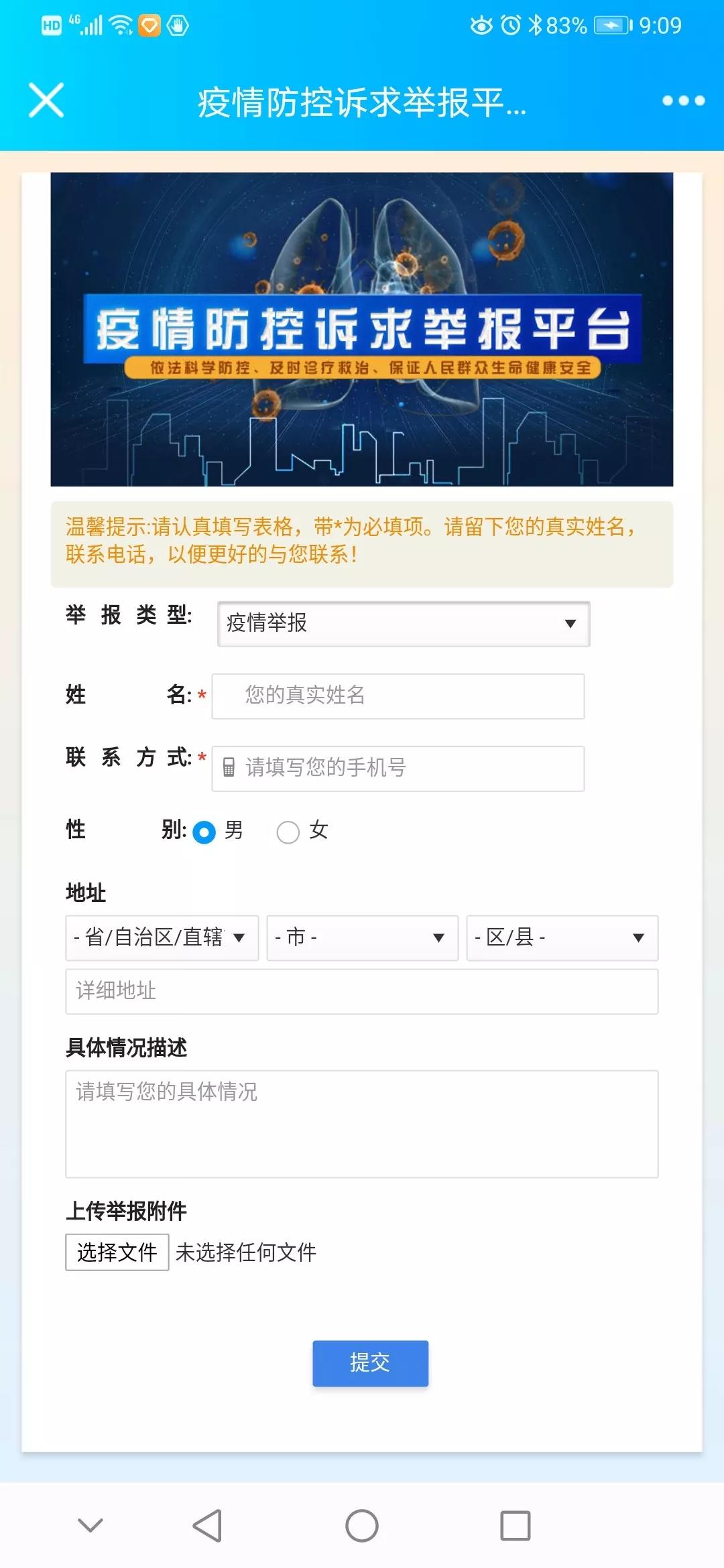Select the 女 radio button
The image size is (724, 1568).
(x=288, y=832)
